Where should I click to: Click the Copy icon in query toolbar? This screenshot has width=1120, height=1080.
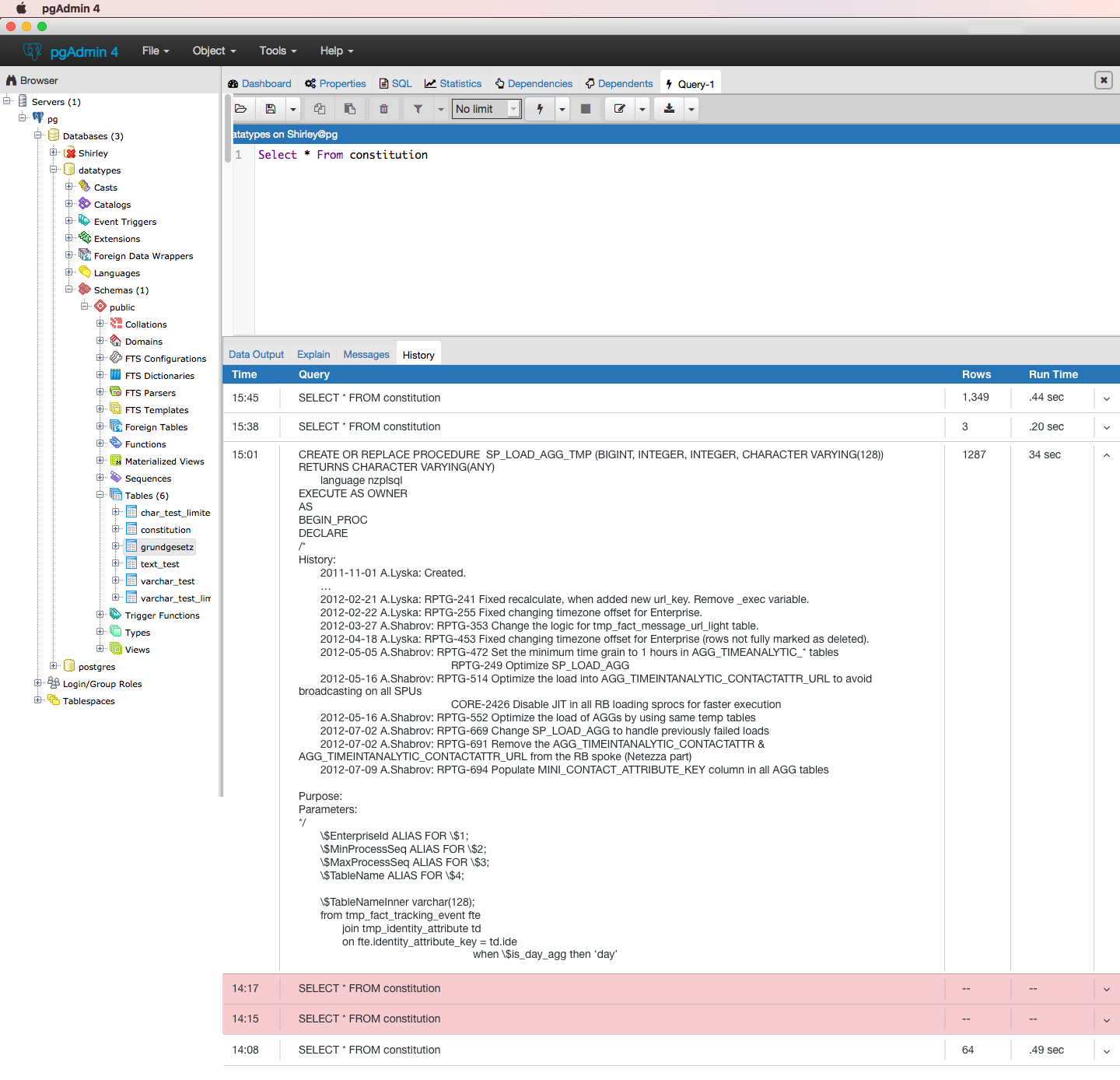[x=320, y=109]
